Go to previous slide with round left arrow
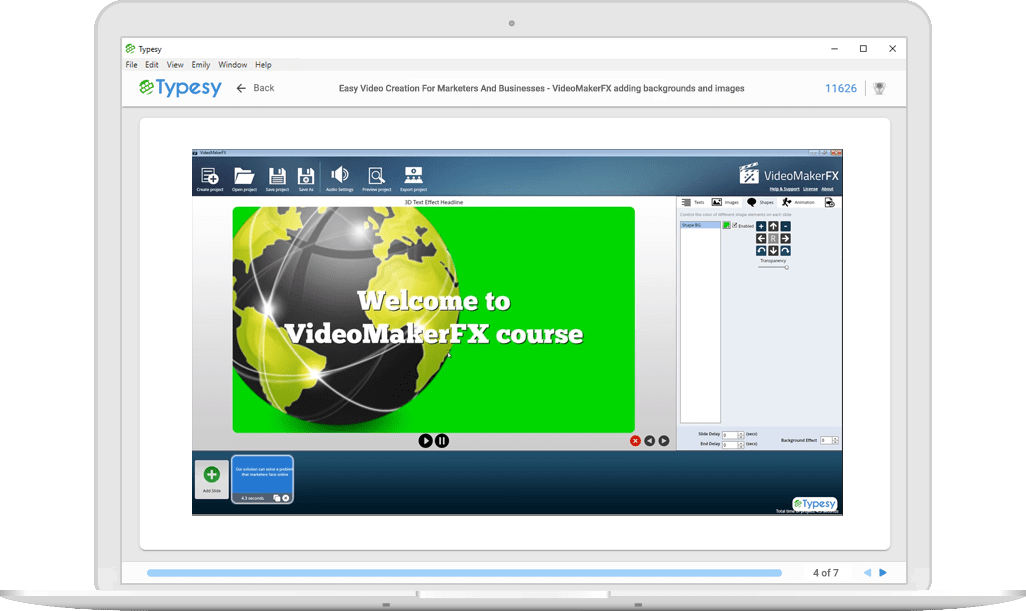Screen dimensions: 1026x611 [x=649, y=441]
